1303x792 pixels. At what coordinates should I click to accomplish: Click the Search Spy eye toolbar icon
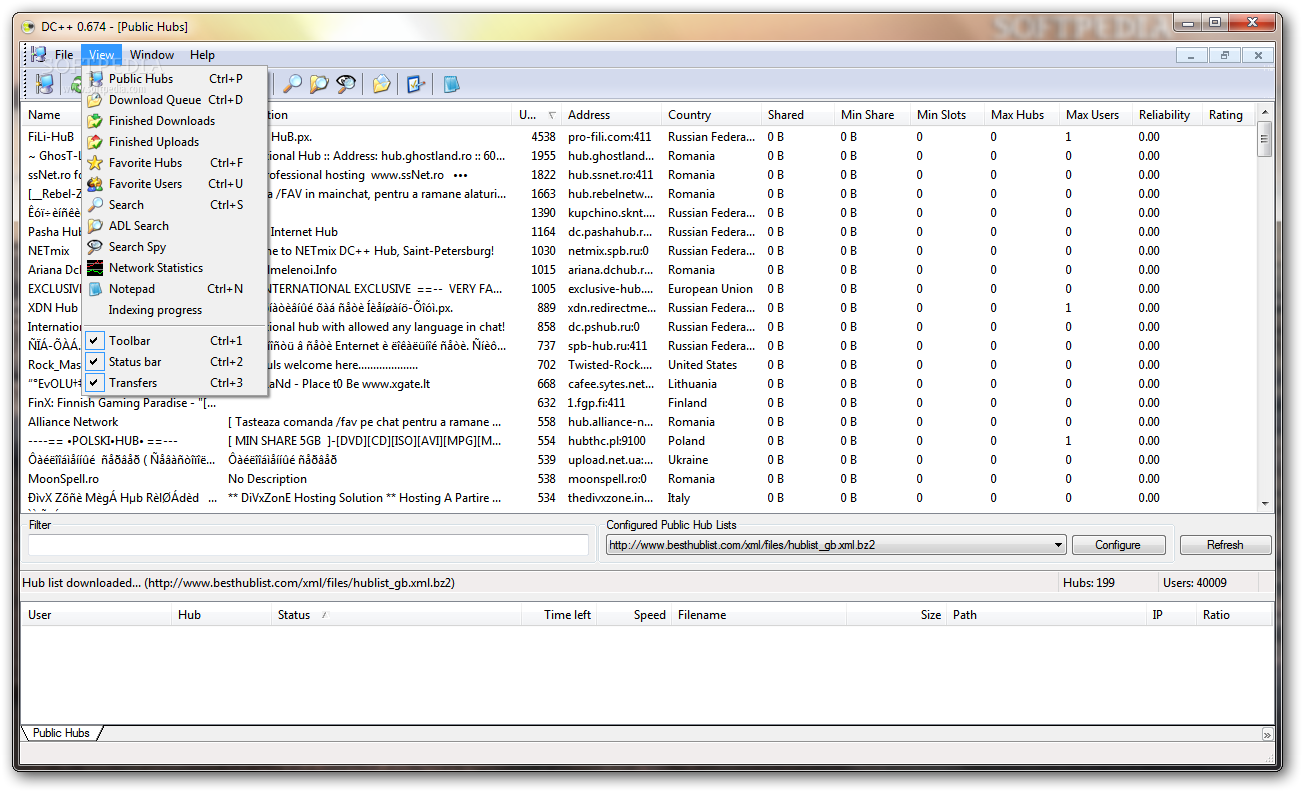346,85
